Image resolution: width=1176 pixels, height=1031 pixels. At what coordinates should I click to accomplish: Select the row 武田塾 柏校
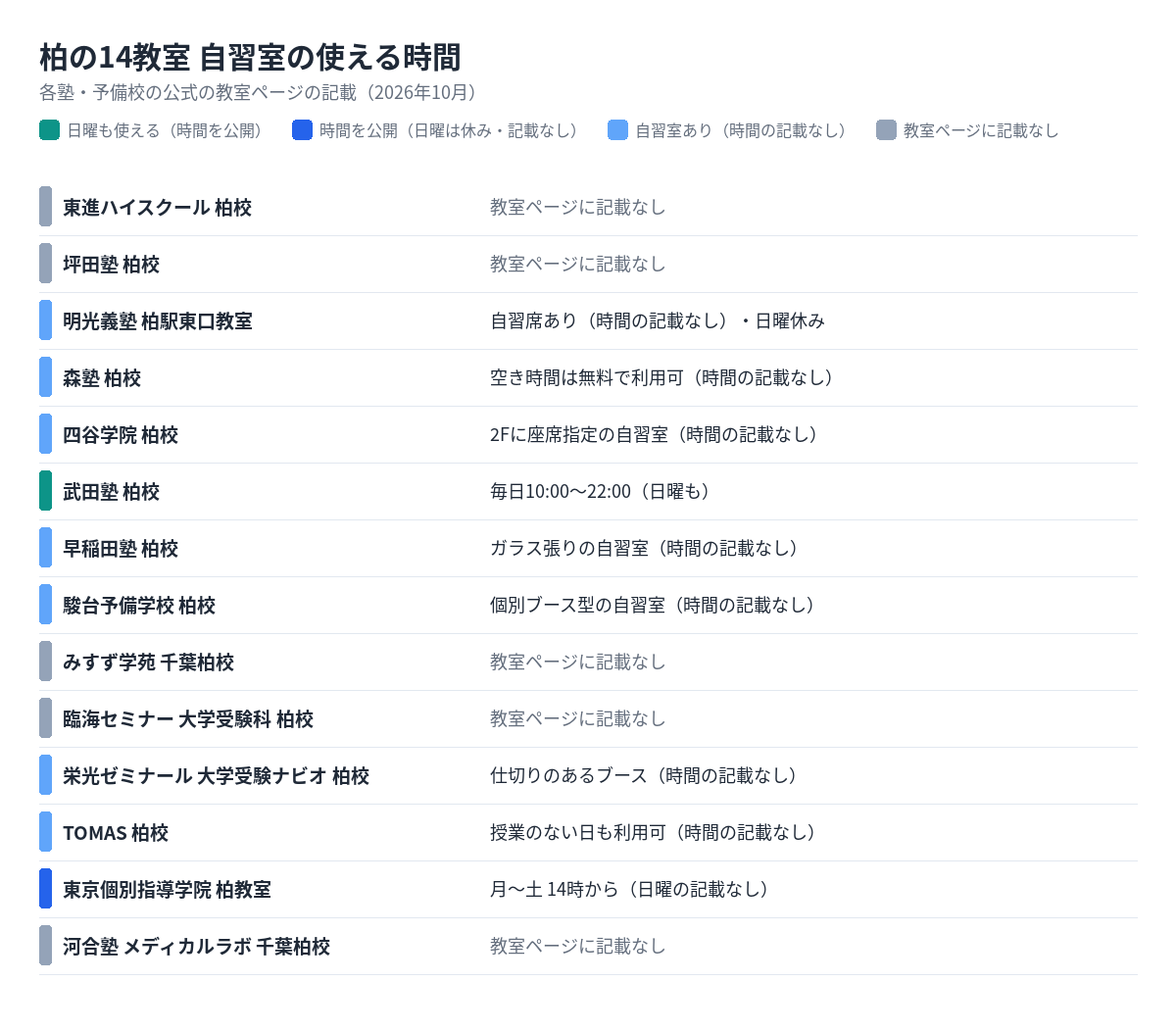tap(588, 491)
